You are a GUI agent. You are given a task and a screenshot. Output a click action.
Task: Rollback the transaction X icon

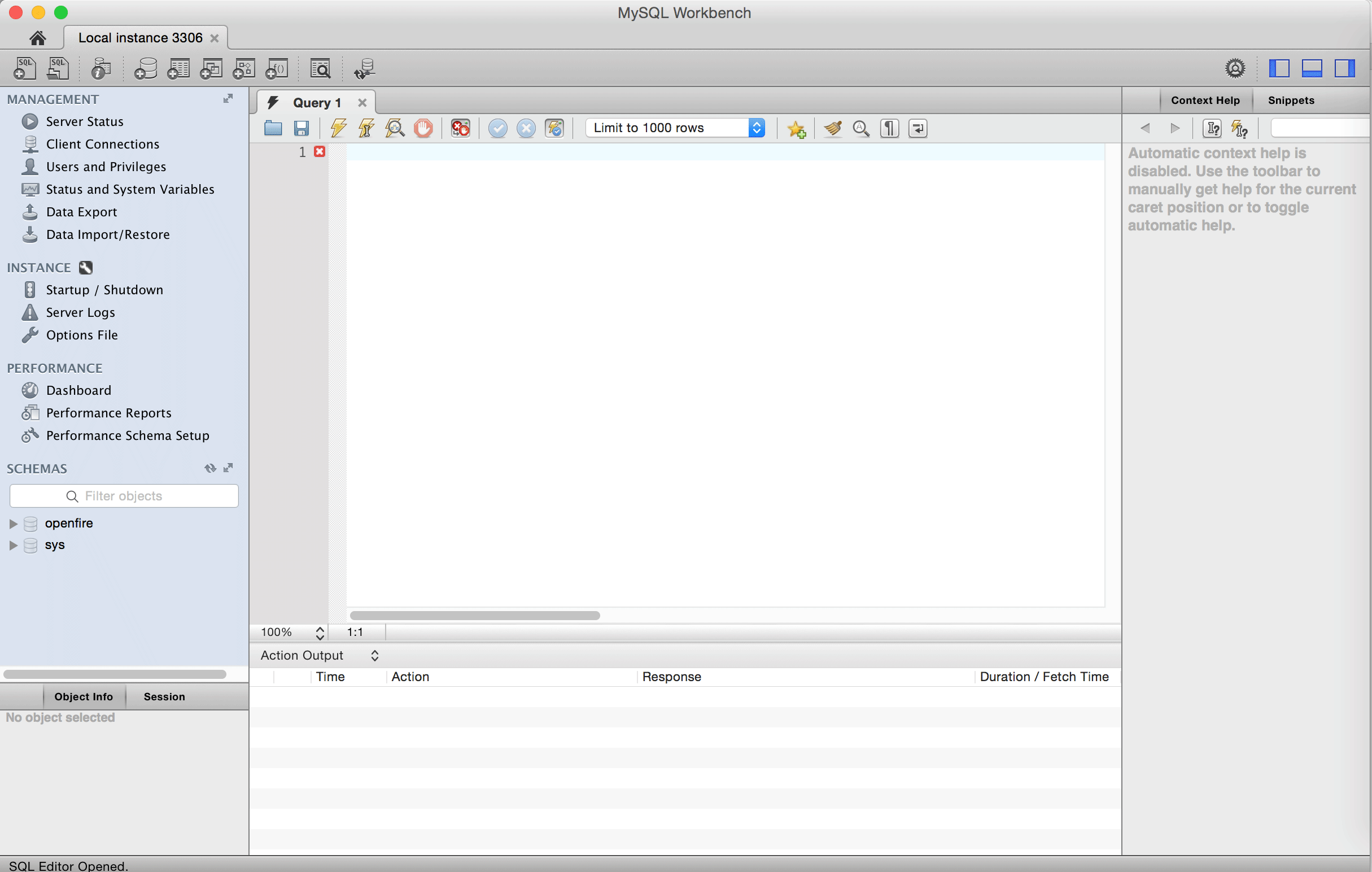[526, 128]
